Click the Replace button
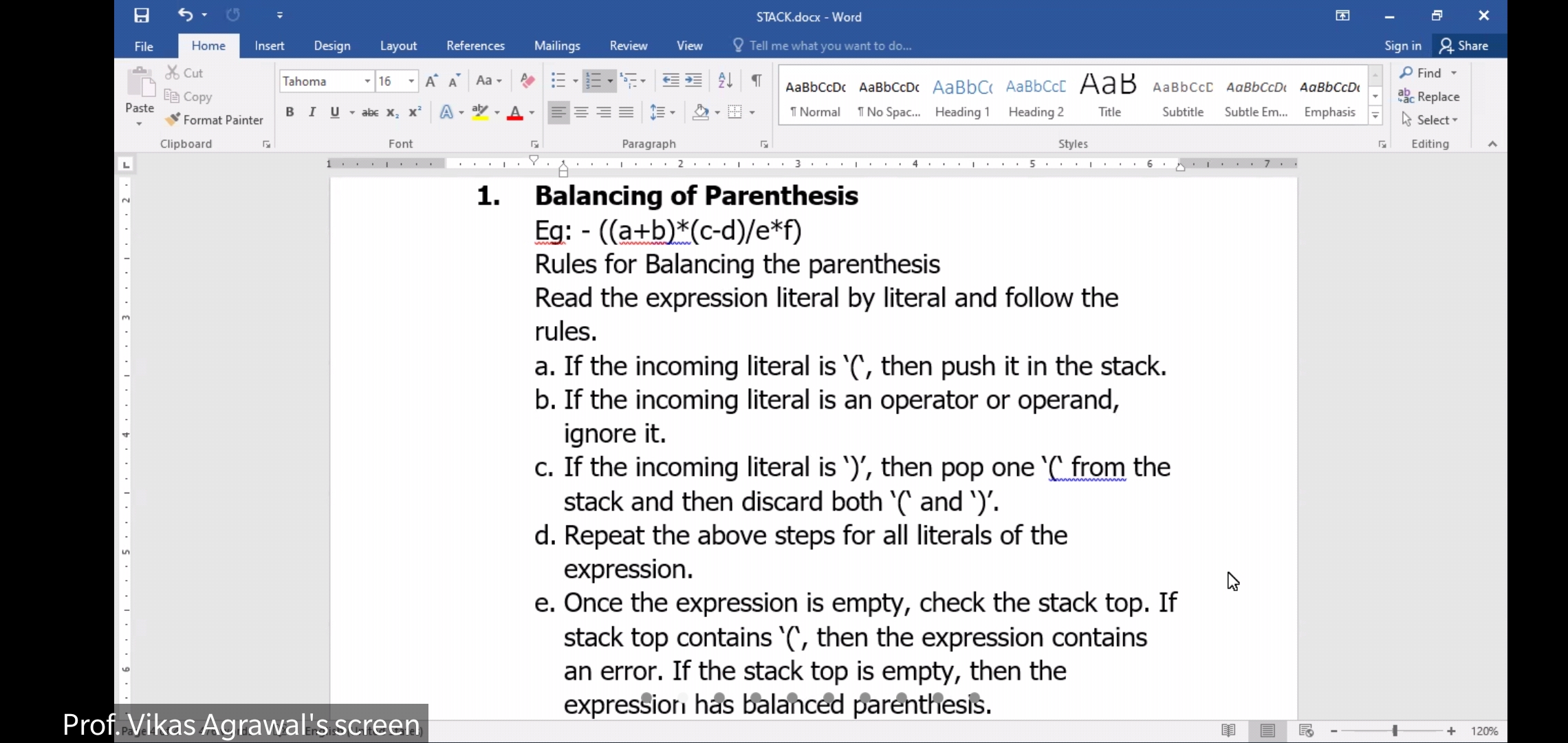Screen dimensions: 1568x743 (1429, 96)
